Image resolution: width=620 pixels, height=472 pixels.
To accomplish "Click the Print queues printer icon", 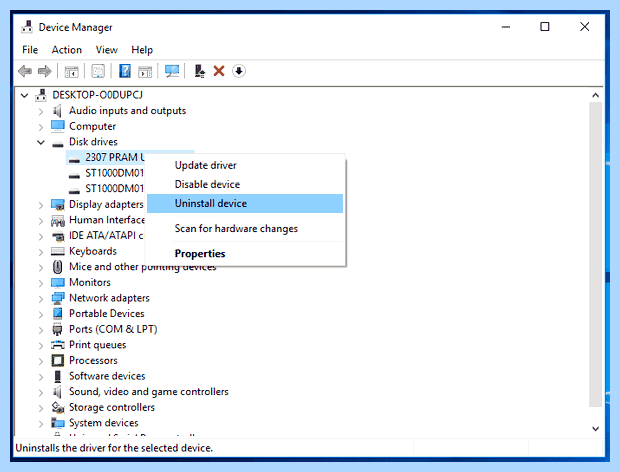I will [58, 345].
